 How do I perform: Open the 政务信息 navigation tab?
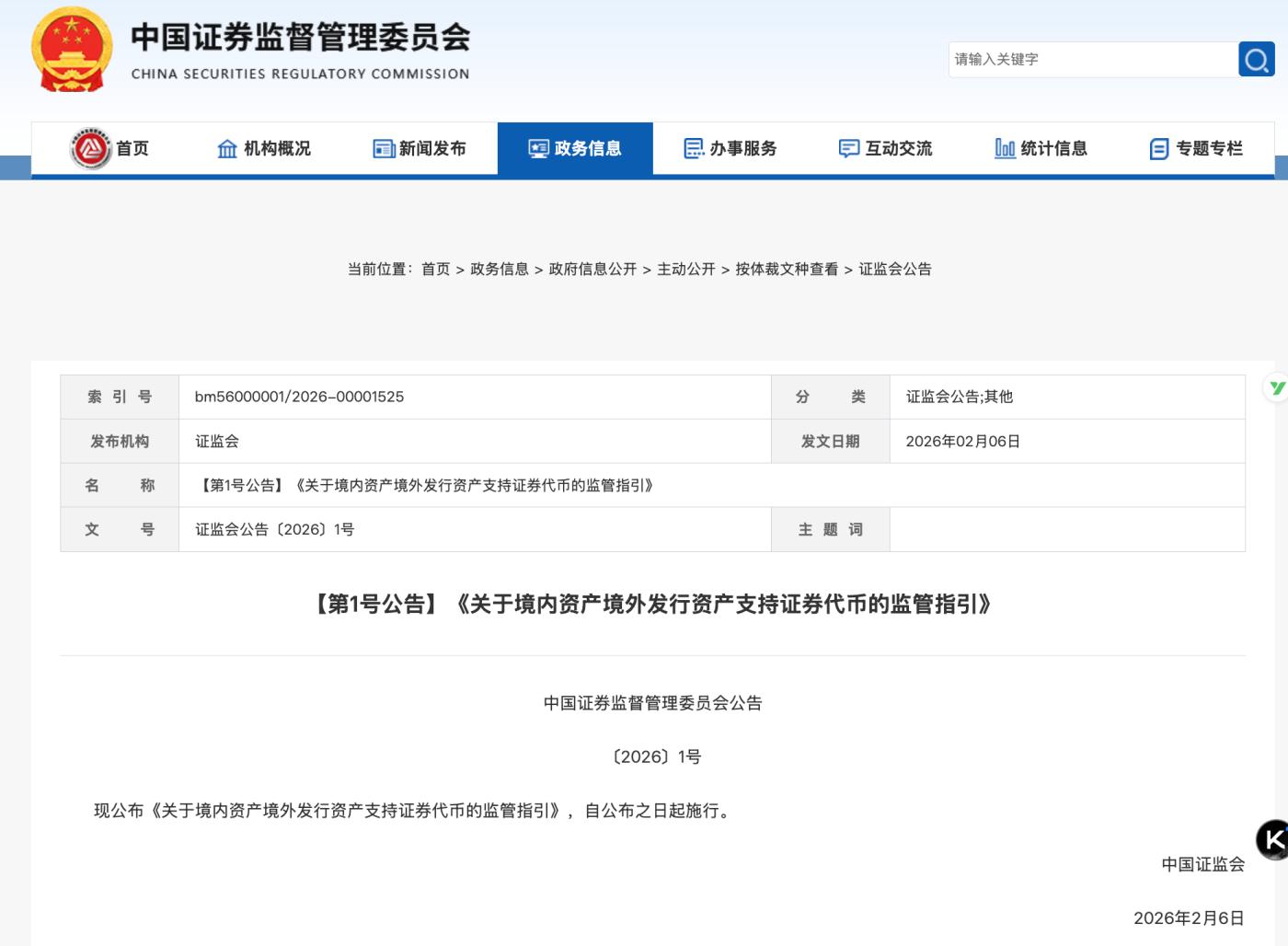[575, 149]
